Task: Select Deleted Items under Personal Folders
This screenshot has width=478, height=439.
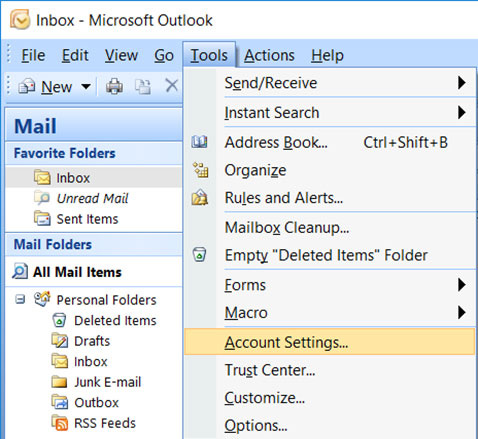Action: (115, 320)
